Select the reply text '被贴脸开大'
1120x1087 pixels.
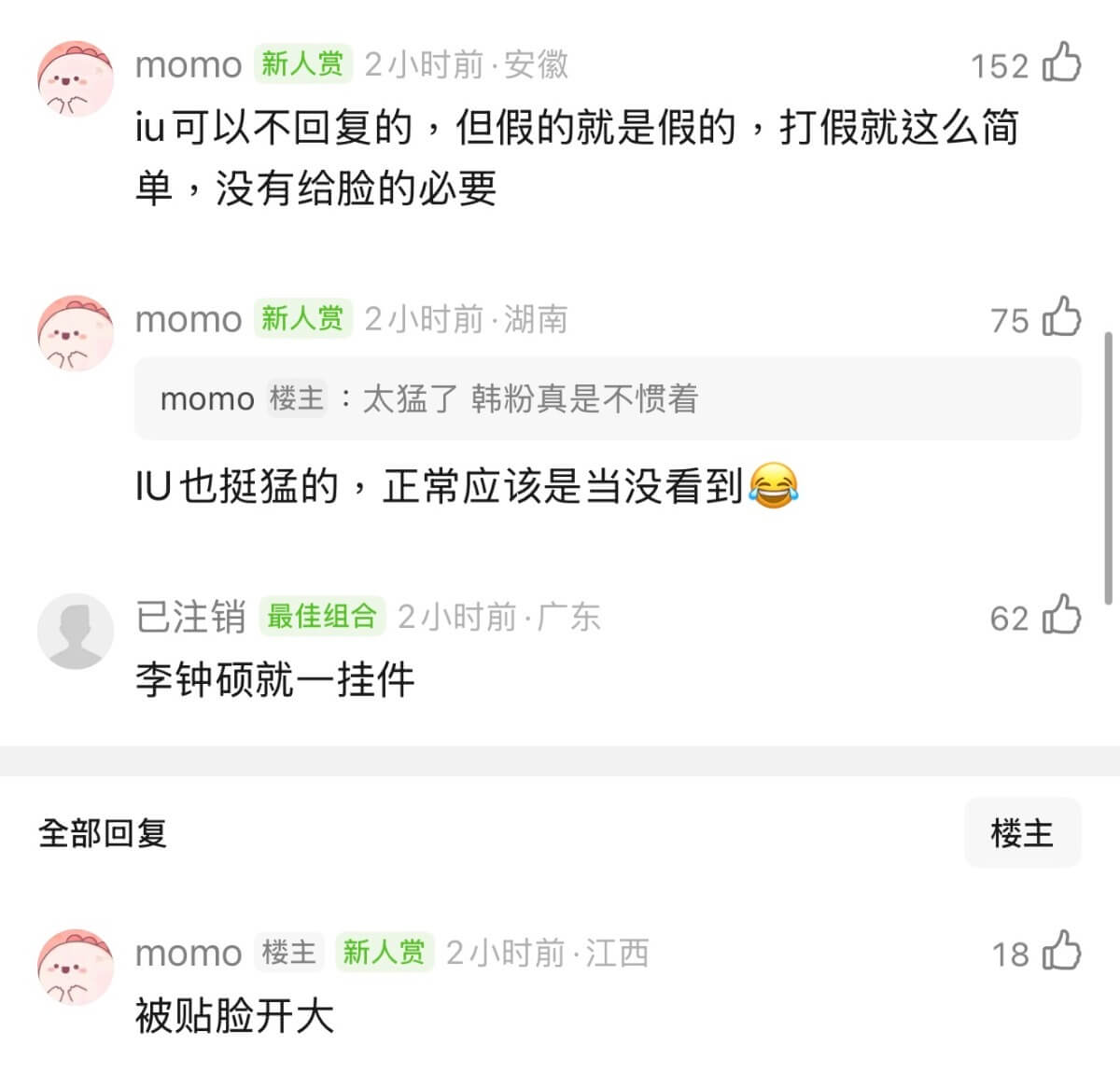234,1015
